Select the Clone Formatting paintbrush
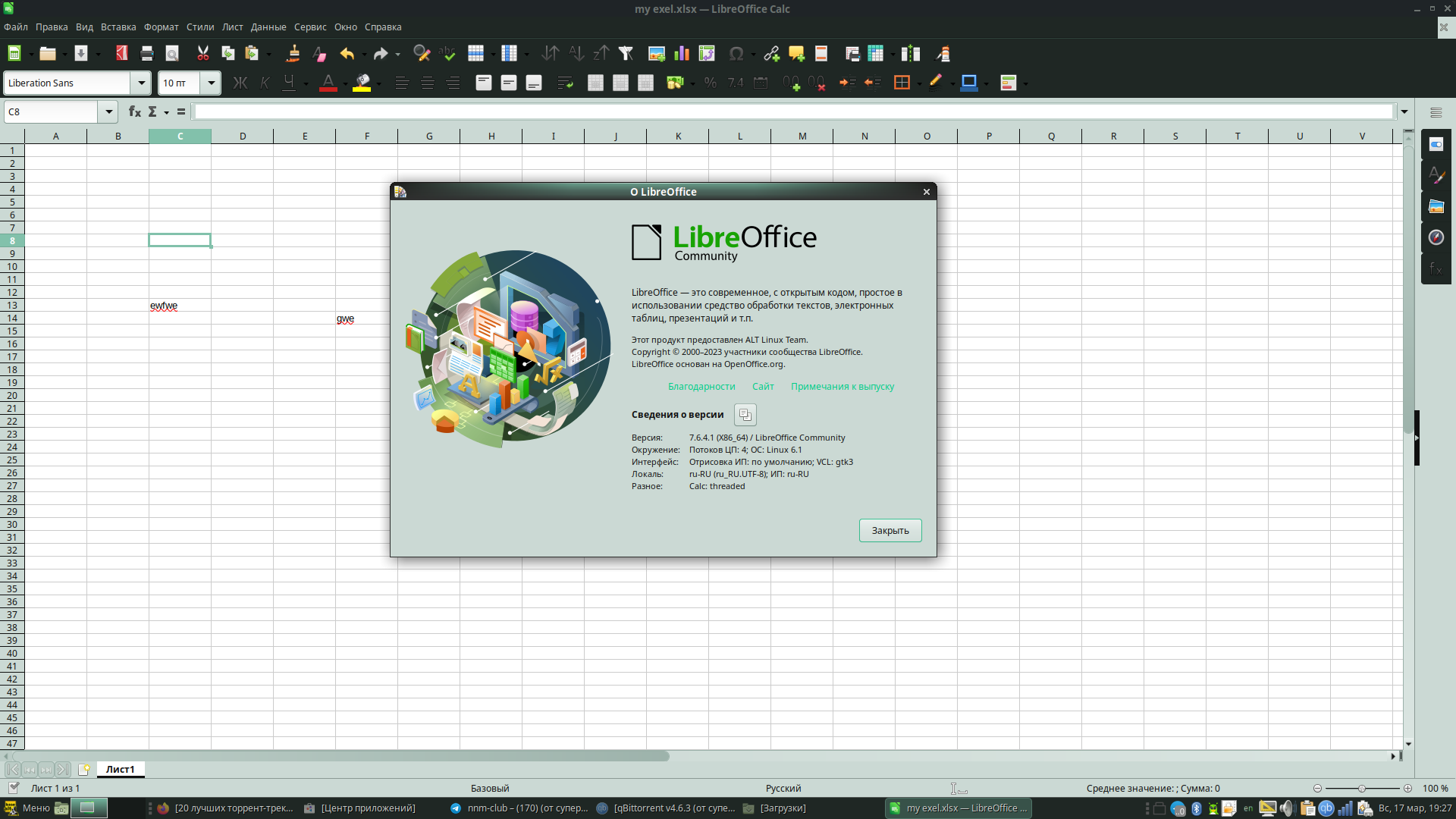This screenshot has width=1456, height=819. coord(293,53)
